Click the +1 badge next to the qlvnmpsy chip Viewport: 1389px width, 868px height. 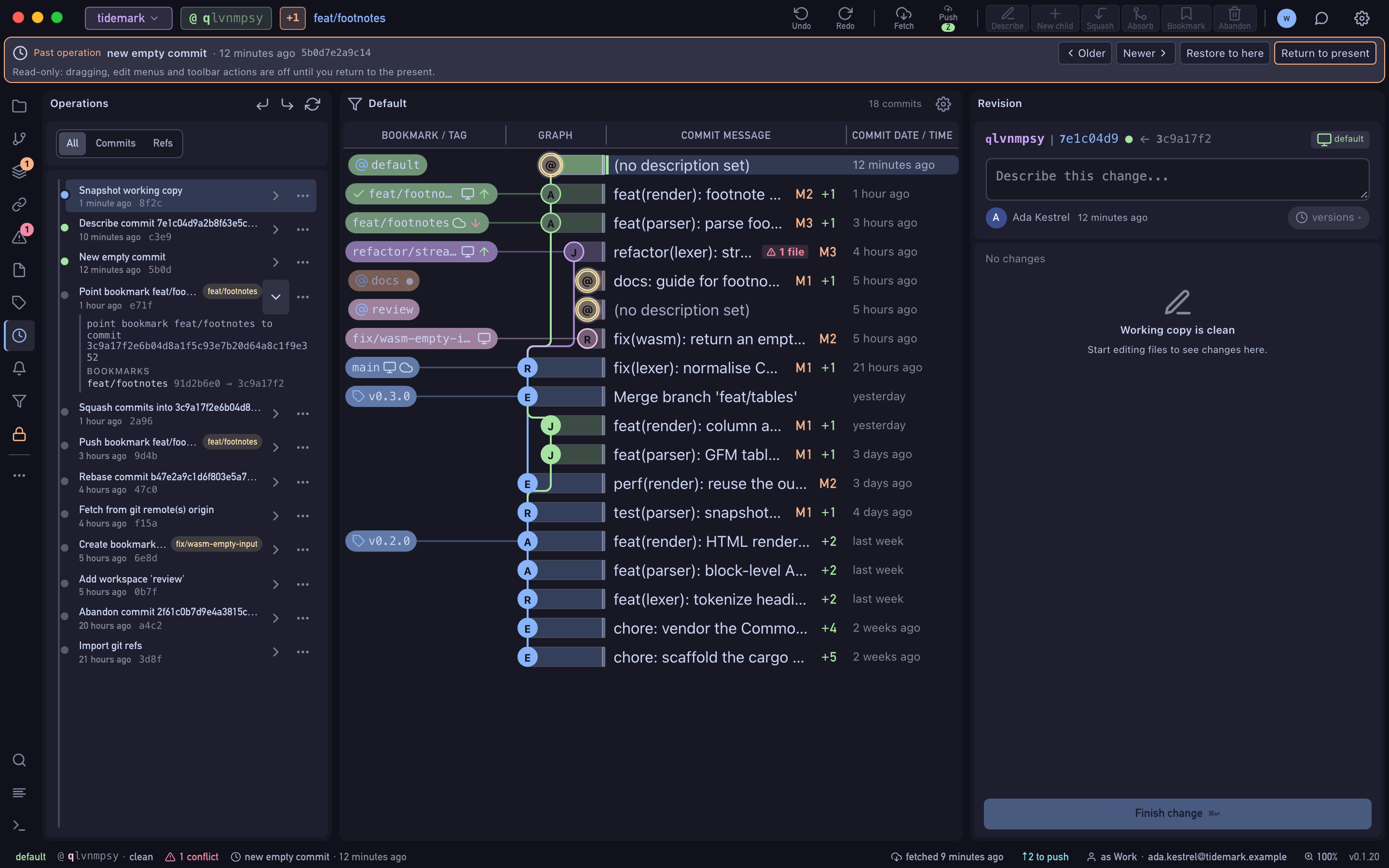293,18
